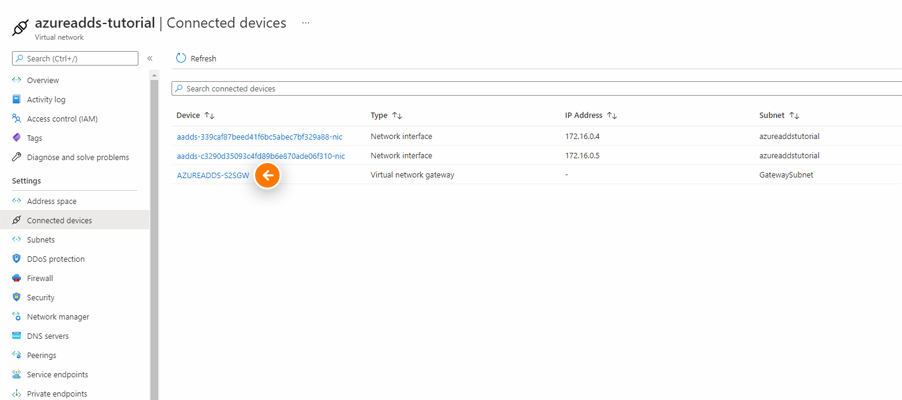
Task: Open aadds-c3290d35093c4fd89b6e870ade06f310-nic device link
Action: tap(261, 155)
